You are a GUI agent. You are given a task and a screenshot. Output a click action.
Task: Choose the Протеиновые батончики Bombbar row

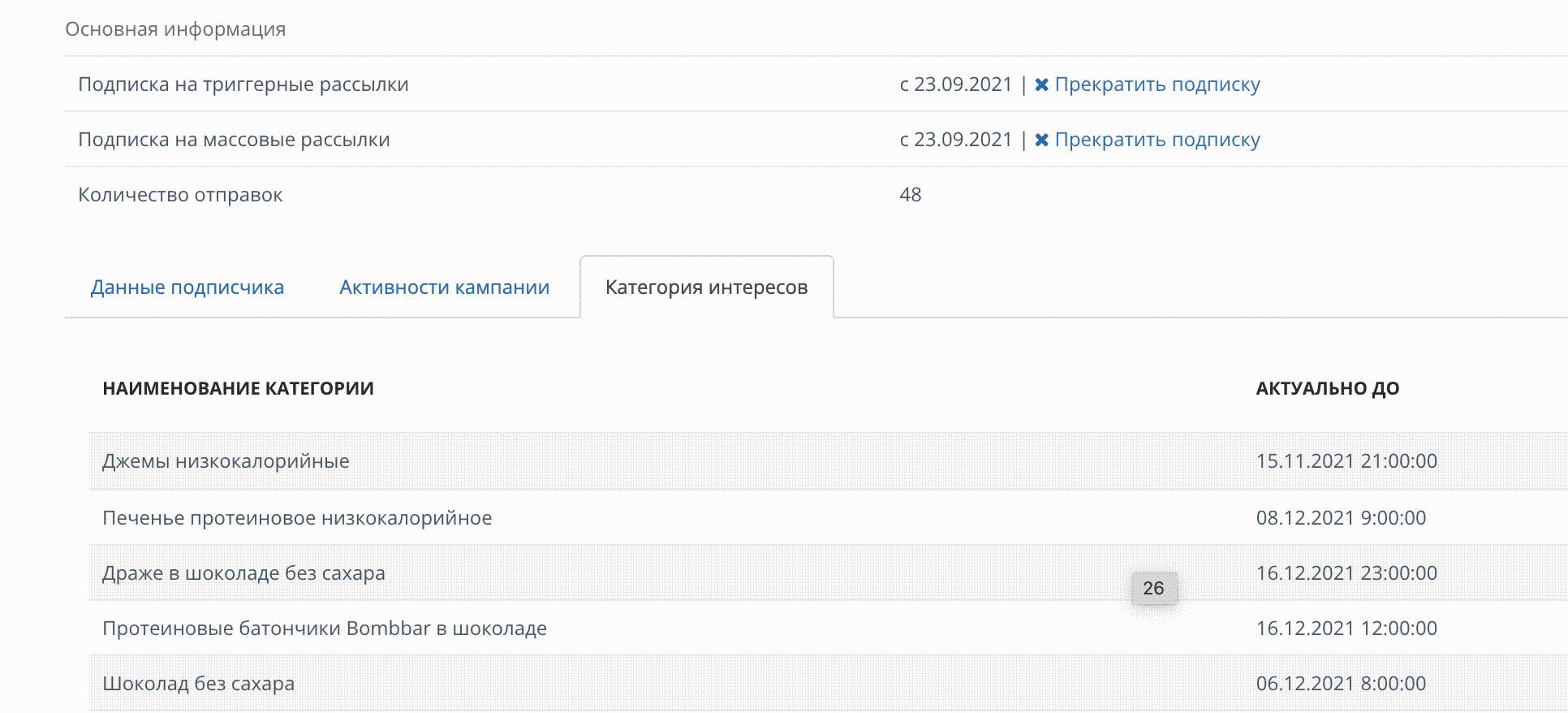tap(324, 629)
